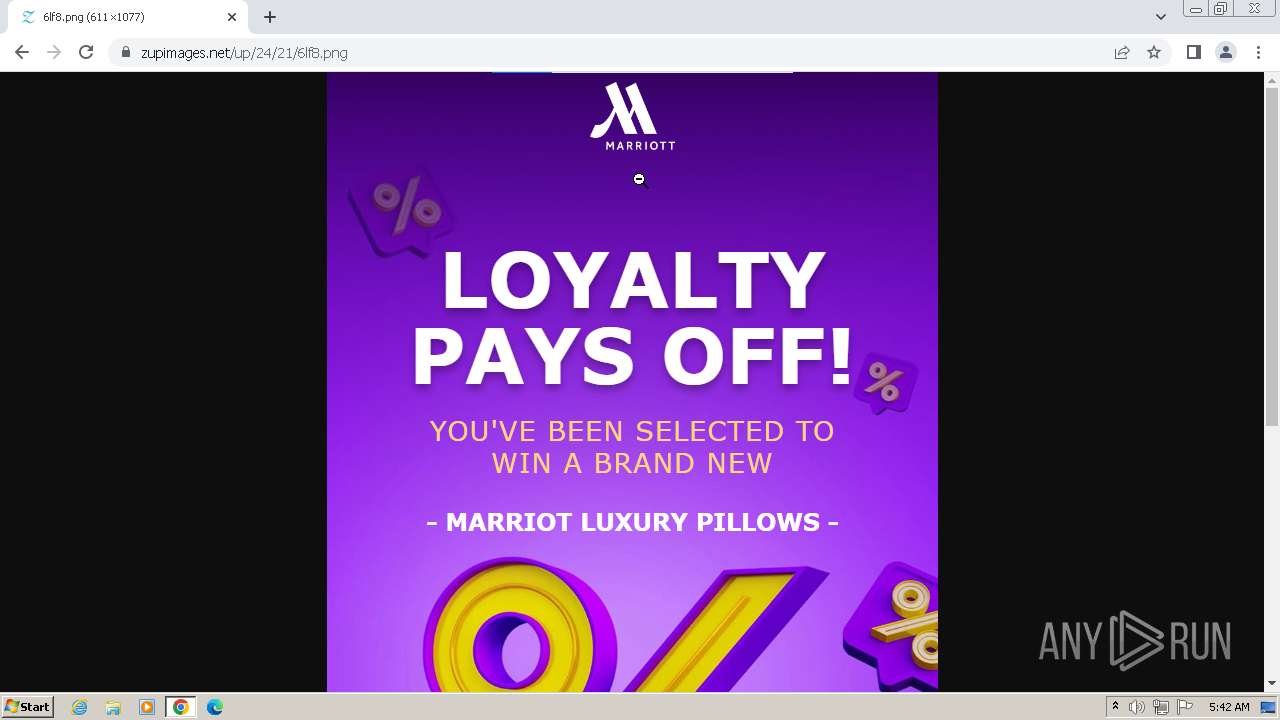This screenshot has width=1280, height=720.
Task: Launch Internet Explorer from the taskbar
Action: (x=80, y=707)
